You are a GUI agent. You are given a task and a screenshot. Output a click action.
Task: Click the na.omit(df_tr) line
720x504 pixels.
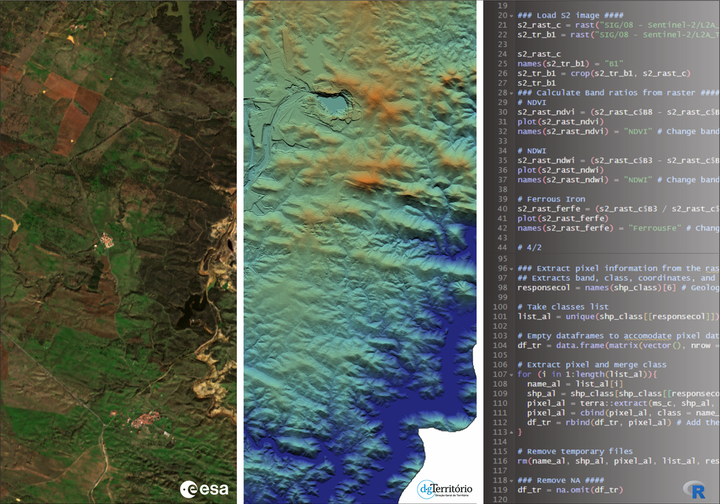571,490
